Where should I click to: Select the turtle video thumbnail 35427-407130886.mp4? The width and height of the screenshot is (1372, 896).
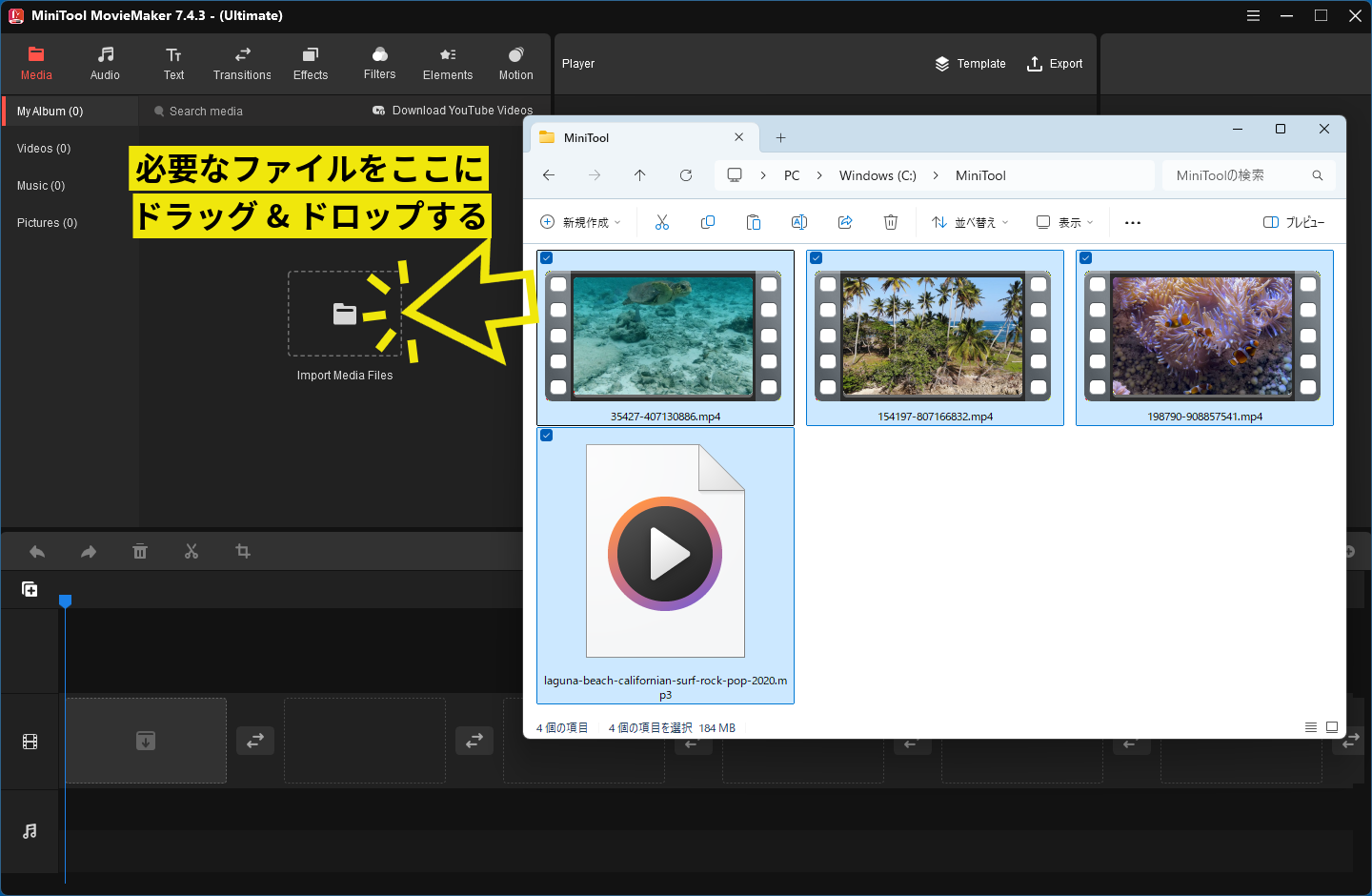tap(665, 337)
